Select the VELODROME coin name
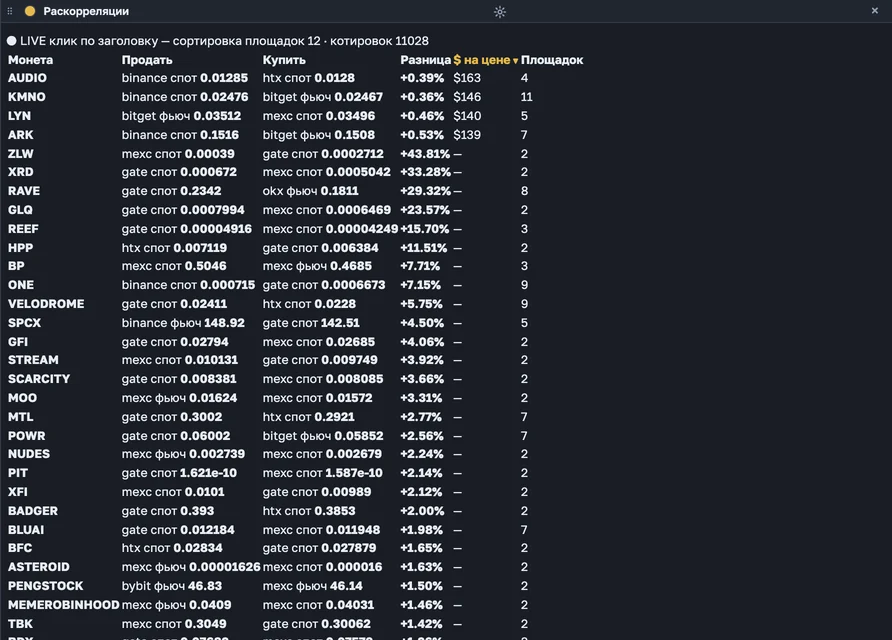The image size is (892, 640). 46,304
